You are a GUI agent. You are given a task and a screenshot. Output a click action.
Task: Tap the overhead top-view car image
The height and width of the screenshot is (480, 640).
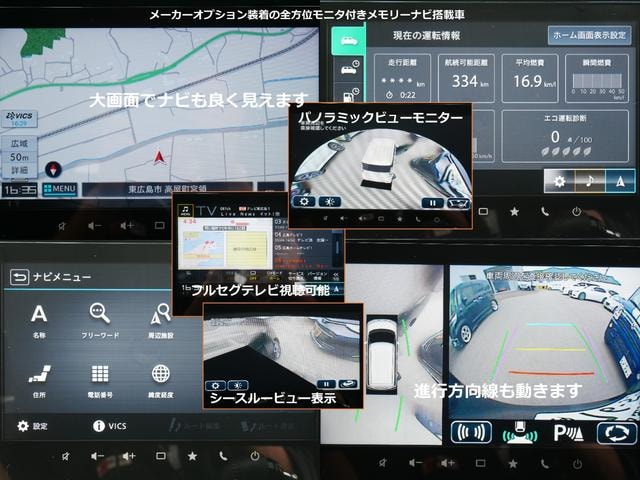click(x=382, y=353)
